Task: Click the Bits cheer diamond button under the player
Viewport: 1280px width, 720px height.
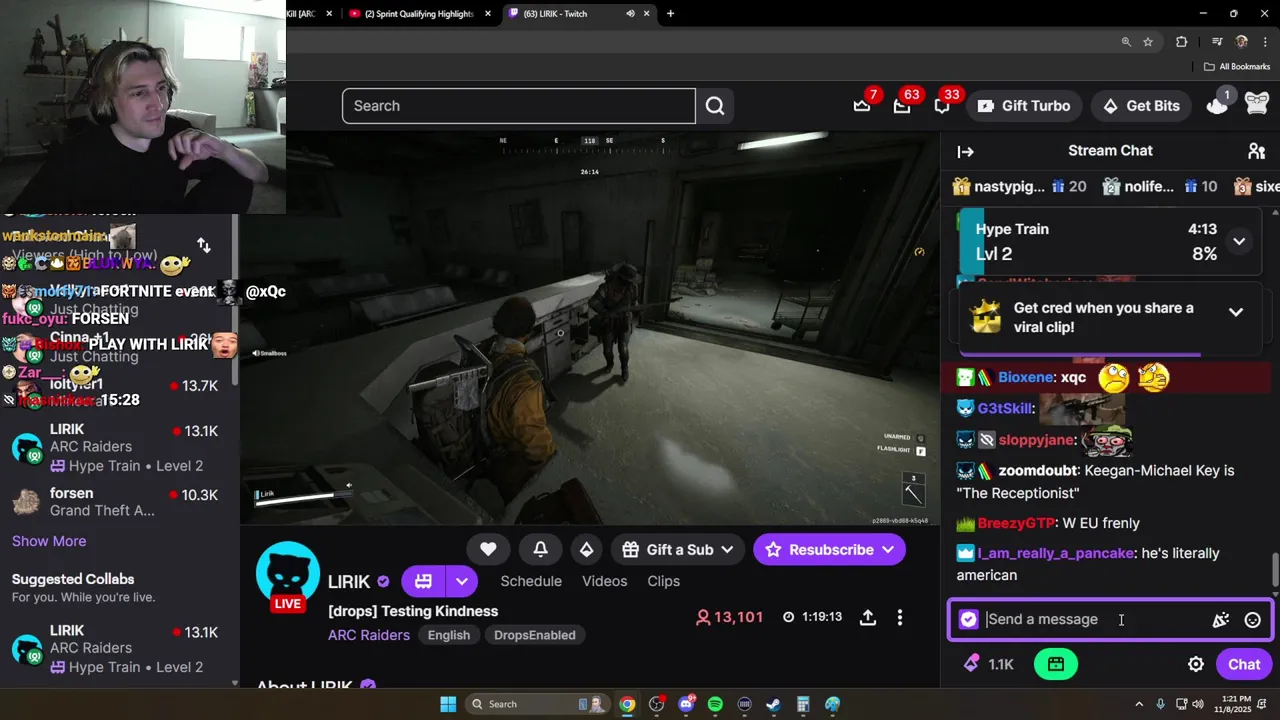Action: pyautogui.click(x=586, y=550)
